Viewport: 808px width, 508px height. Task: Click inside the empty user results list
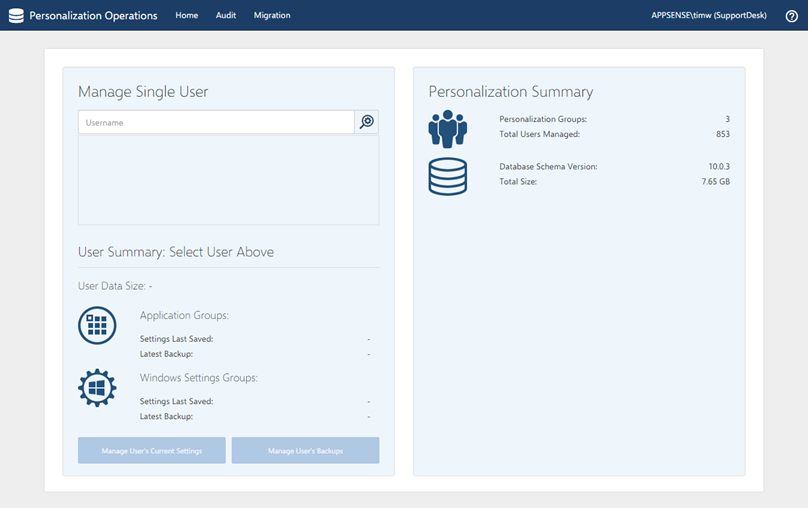(228, 180)
